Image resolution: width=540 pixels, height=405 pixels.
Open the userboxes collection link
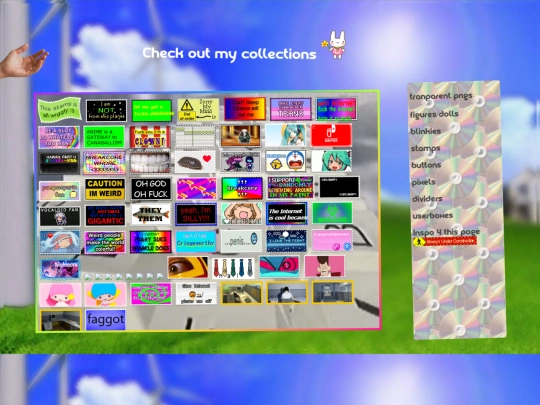pos(433,216)
